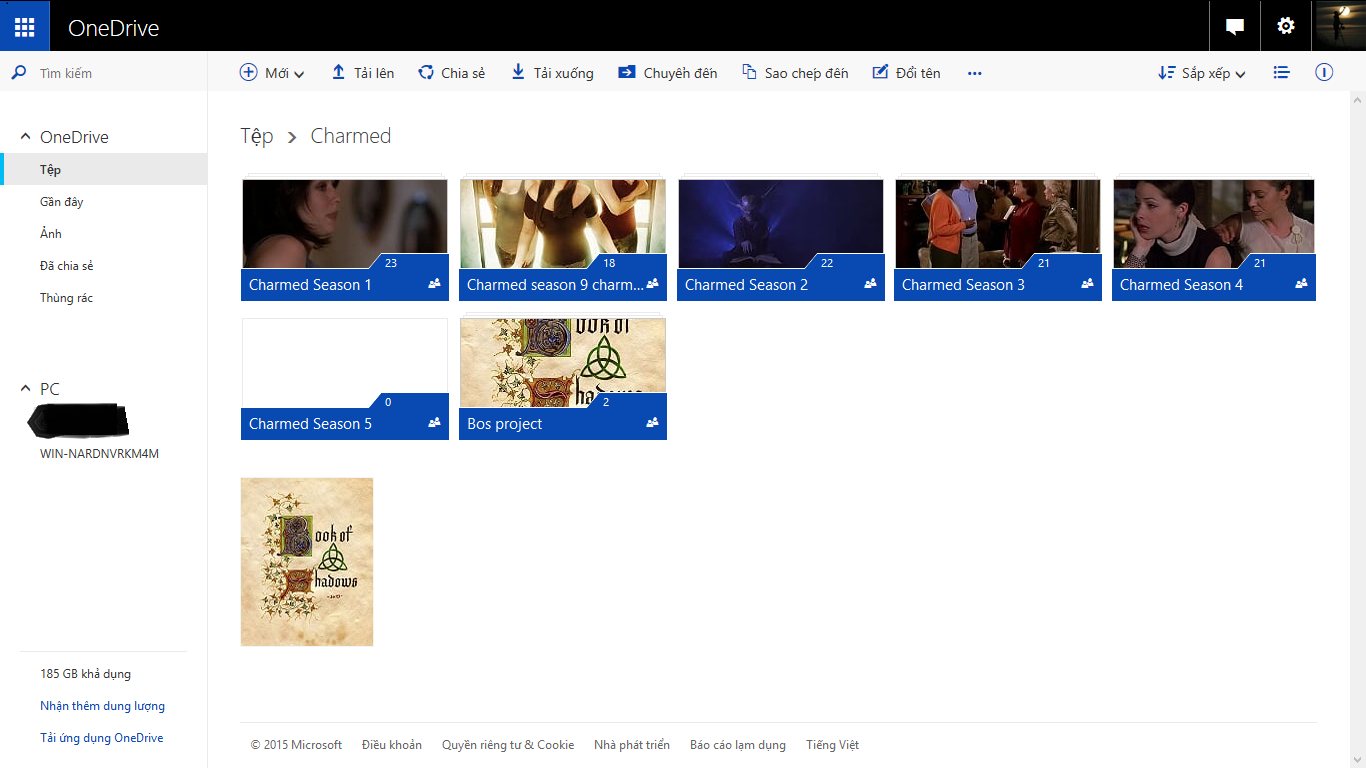Click the Đổi tên rename button
1366x768 pixels.
pos(906,73)
